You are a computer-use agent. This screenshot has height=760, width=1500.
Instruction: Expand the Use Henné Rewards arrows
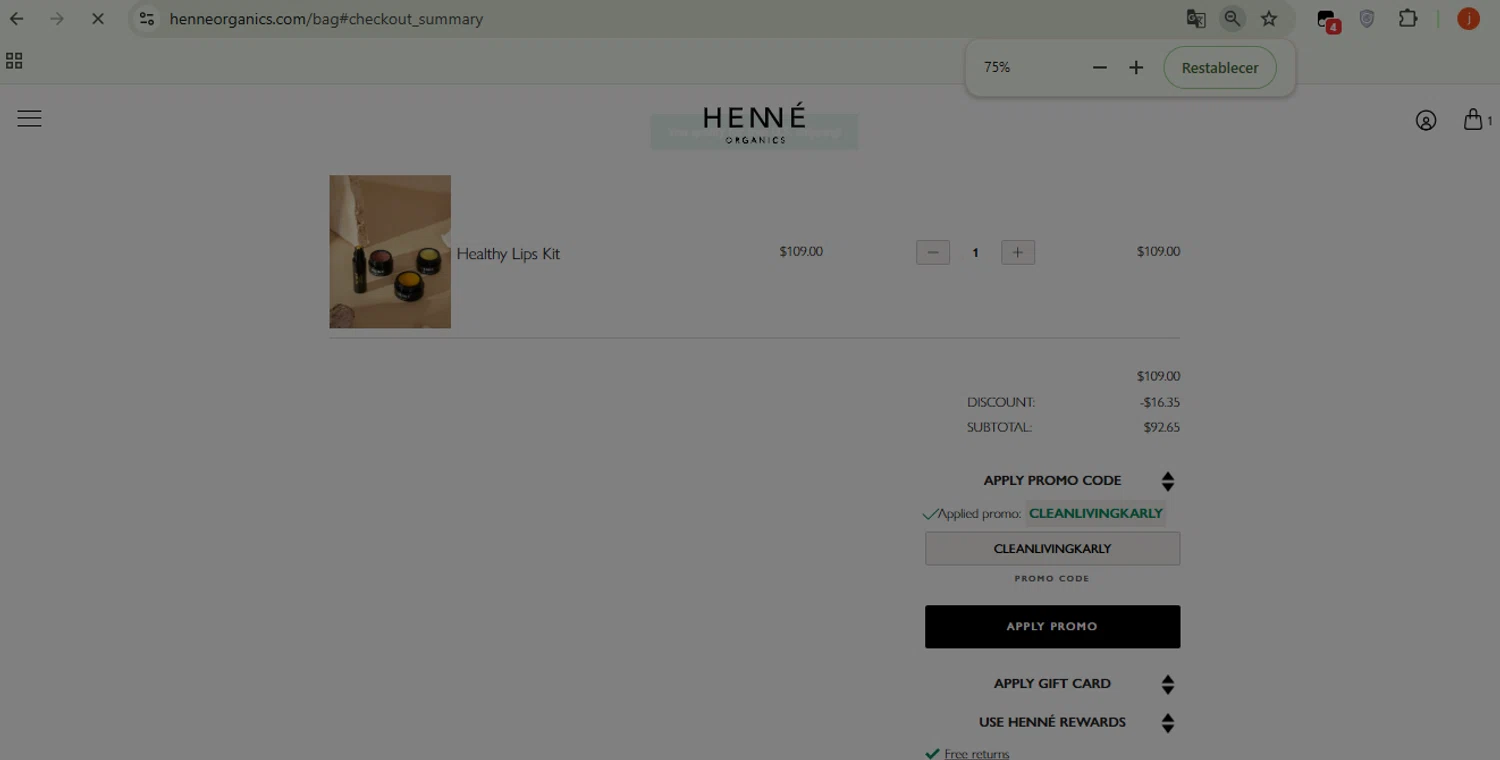point(1167,723)
